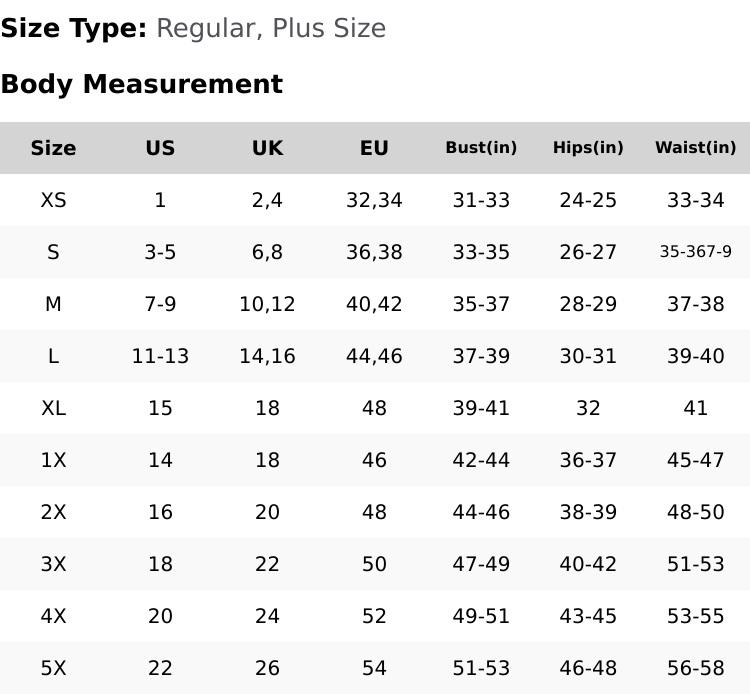Click the hips value 32 in XL row
The image size is (750, 694).
(x=588, y=408)
